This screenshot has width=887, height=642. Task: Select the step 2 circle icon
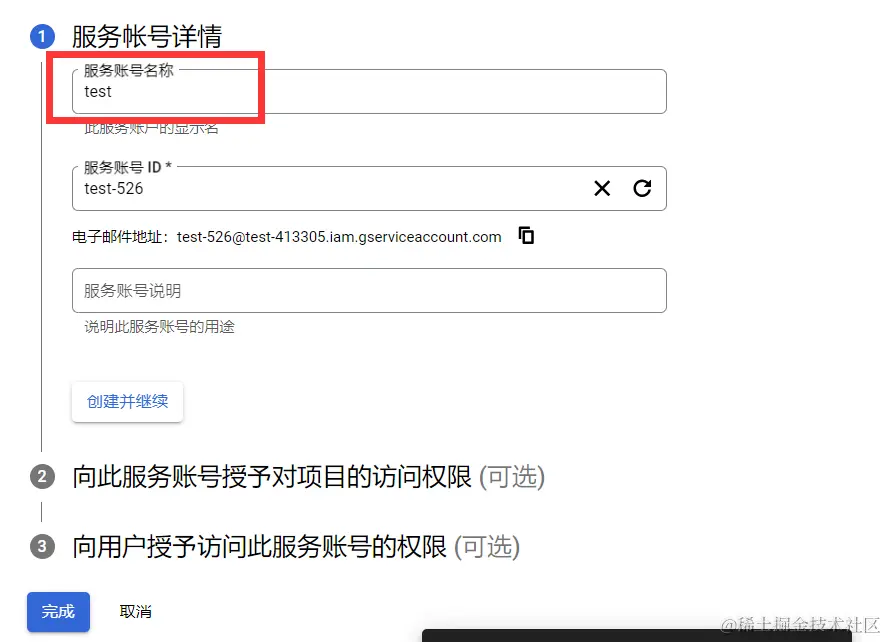[42, 477]
